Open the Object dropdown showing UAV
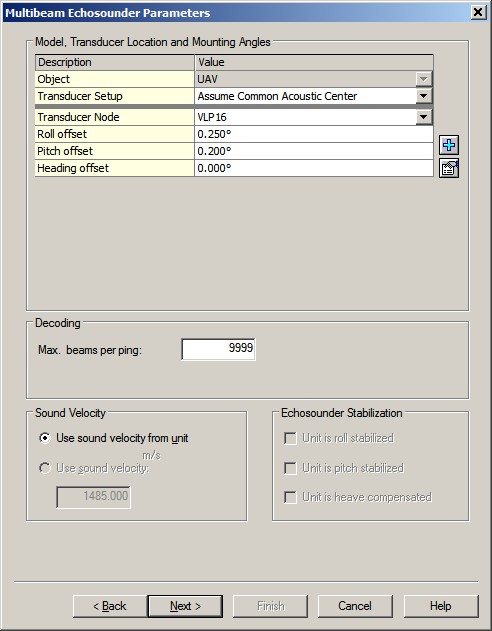The height and width of the screenshot is (631, 492). pos(424,79)
